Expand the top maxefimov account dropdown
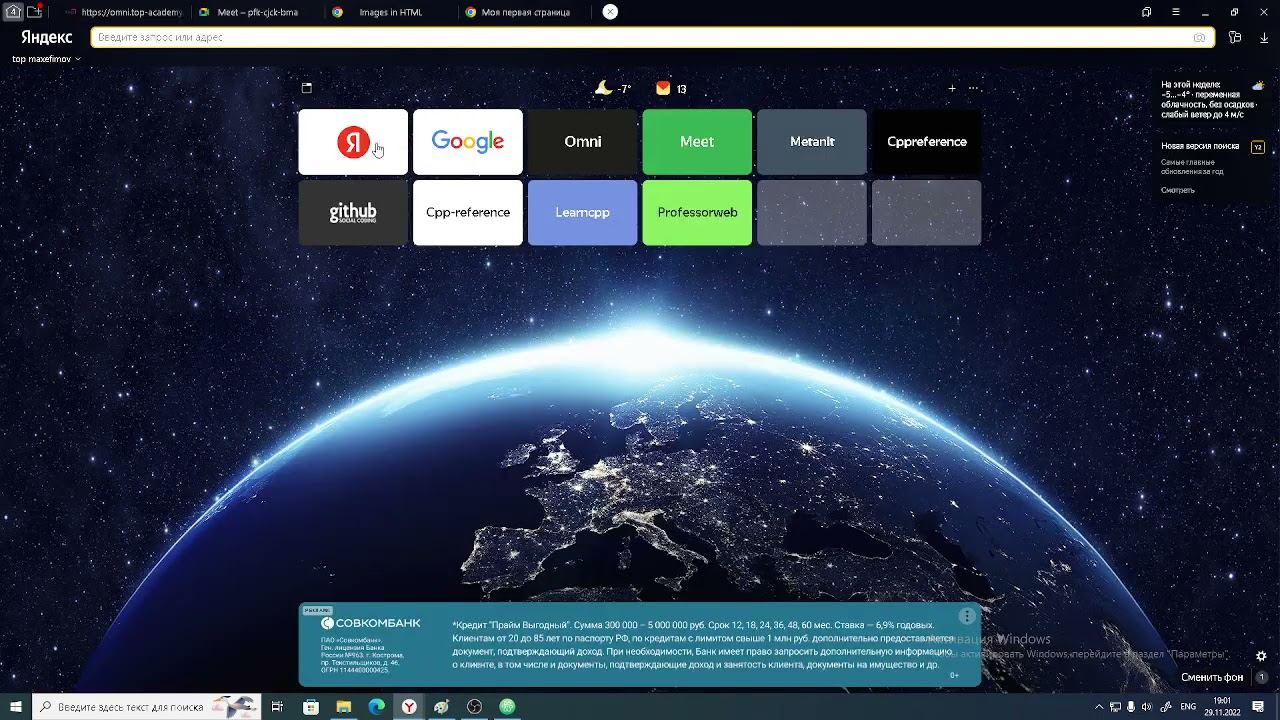Screen dimensions: 1280x720 coord(46,59)
